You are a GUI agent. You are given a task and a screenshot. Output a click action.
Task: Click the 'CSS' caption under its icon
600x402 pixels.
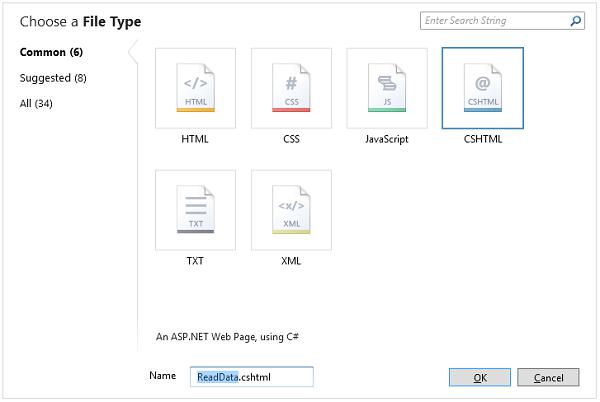click(x=291, y=139)
